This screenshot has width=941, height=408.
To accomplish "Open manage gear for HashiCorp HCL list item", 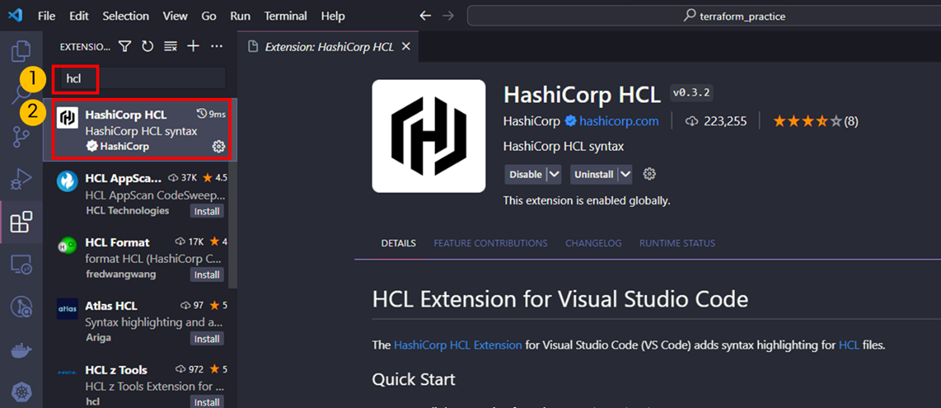I will pyautogui.click(x=218, y=146).
